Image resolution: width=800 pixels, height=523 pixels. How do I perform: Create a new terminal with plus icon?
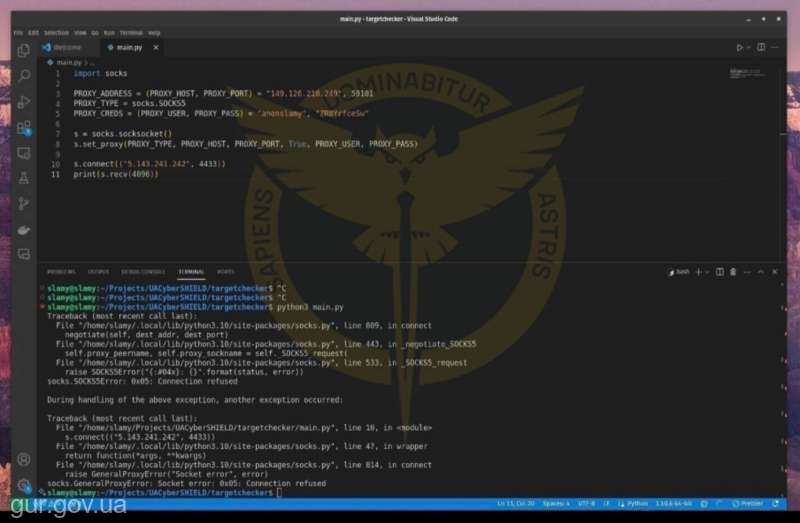pos(698,272)
